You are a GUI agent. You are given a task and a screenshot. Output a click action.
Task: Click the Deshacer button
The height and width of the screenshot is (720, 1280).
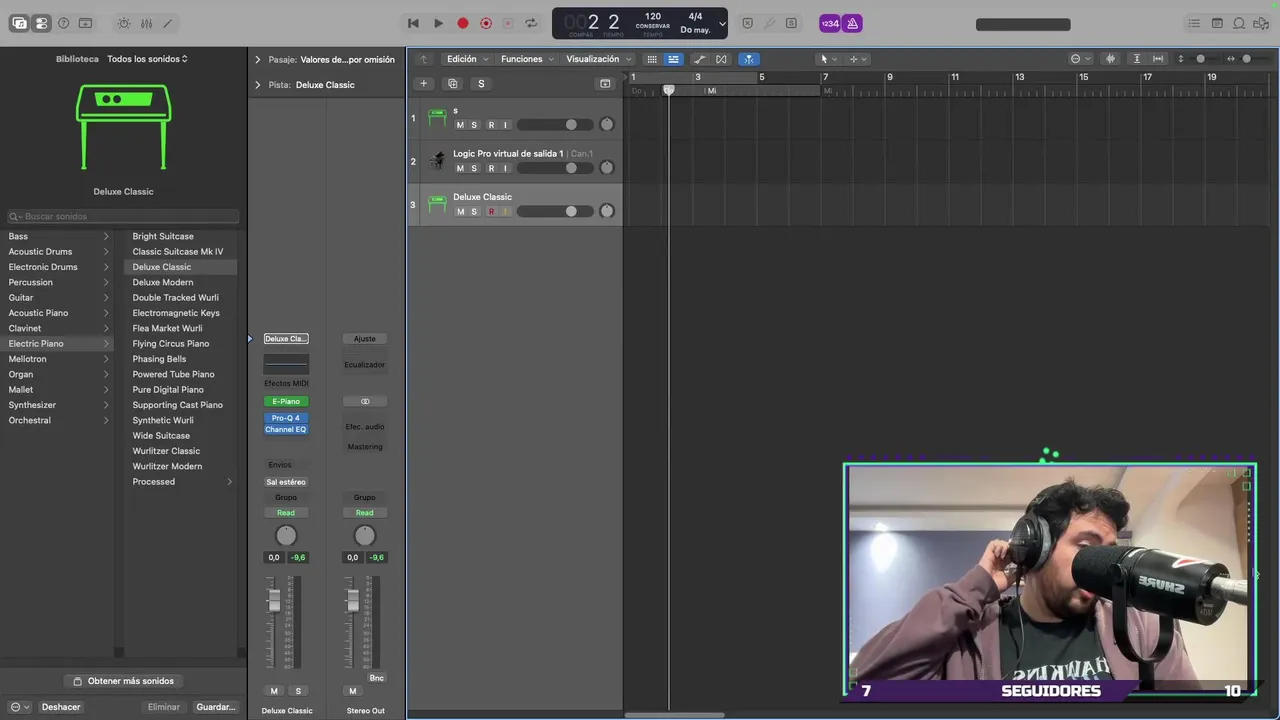tap(61, 707)
